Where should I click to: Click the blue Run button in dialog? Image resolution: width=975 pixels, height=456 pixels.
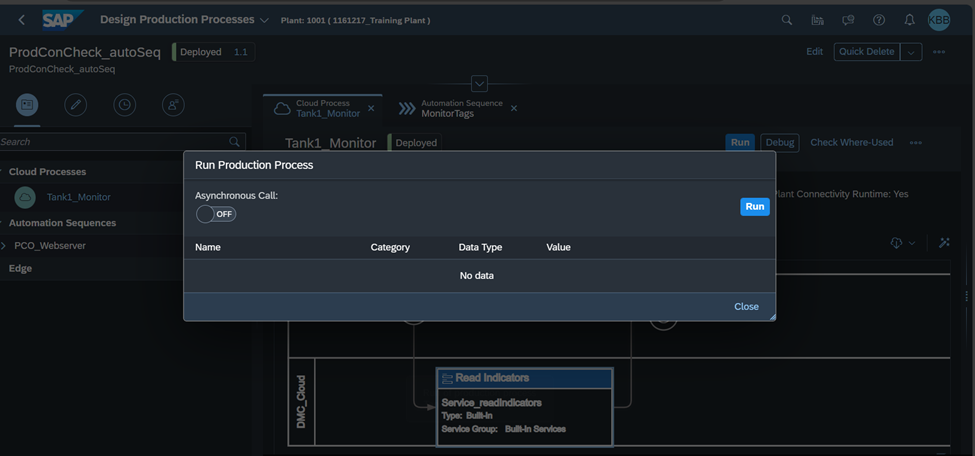[755, 207]
